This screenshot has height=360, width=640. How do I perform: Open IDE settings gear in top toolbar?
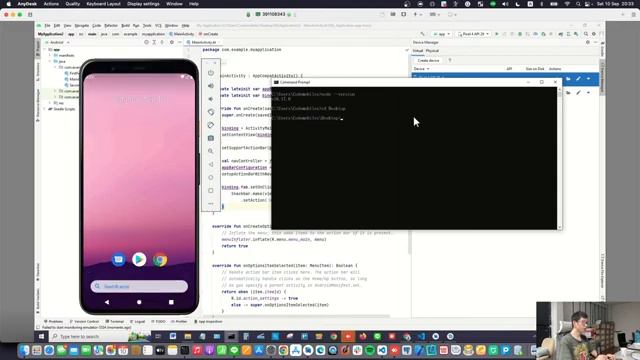[593, 34]
